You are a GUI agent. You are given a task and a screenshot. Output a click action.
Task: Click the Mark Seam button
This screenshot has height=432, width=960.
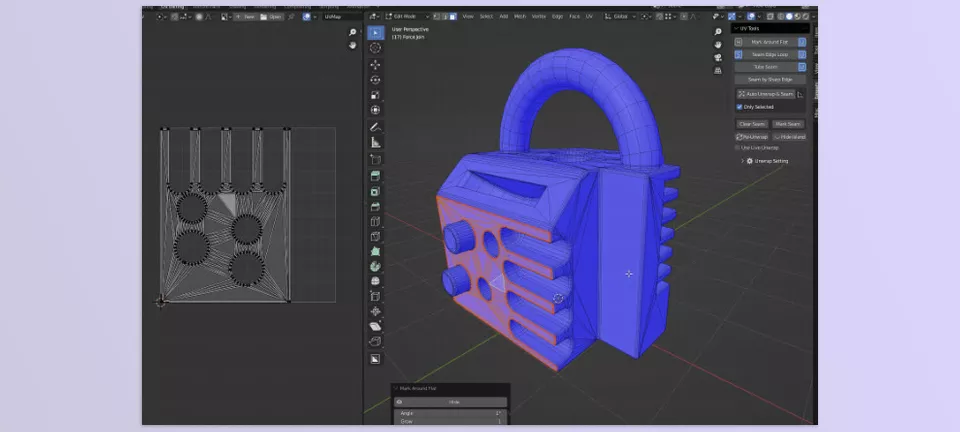click(x=788, y=124)
